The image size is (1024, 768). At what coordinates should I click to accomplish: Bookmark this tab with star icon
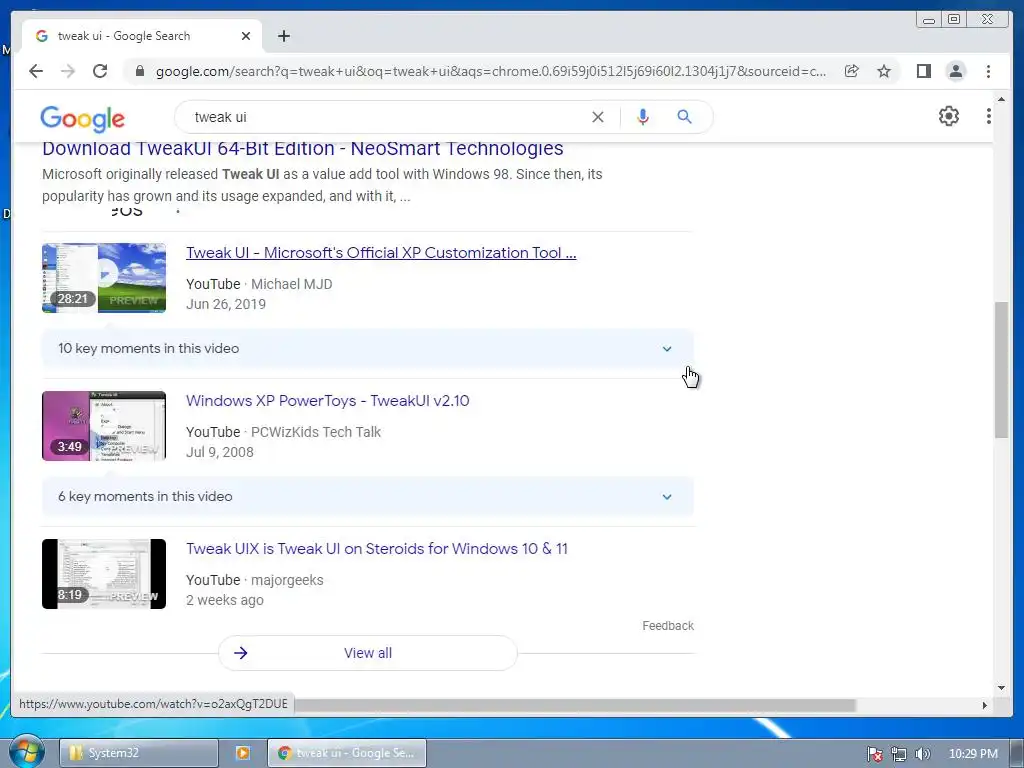pyautogui.click(x=884, y=71)
